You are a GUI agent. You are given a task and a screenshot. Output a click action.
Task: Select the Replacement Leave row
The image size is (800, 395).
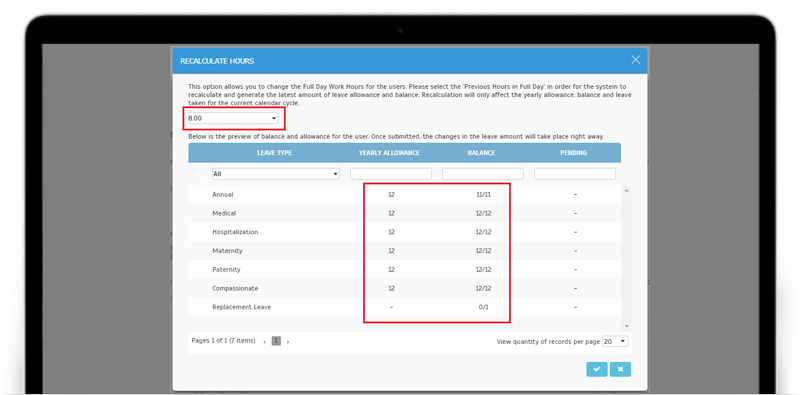click(405, 307)
